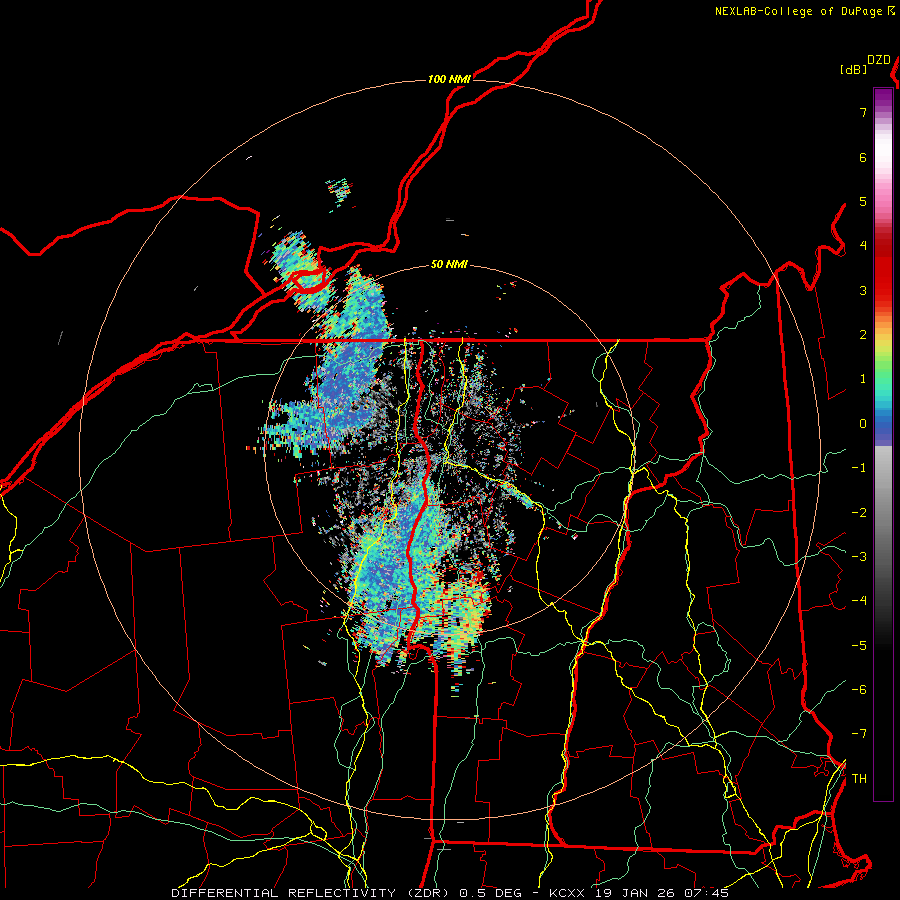This screenshot has height=900, width=900.
Task: Click the 5 value on color scale
Action: (x=863, y=201)
